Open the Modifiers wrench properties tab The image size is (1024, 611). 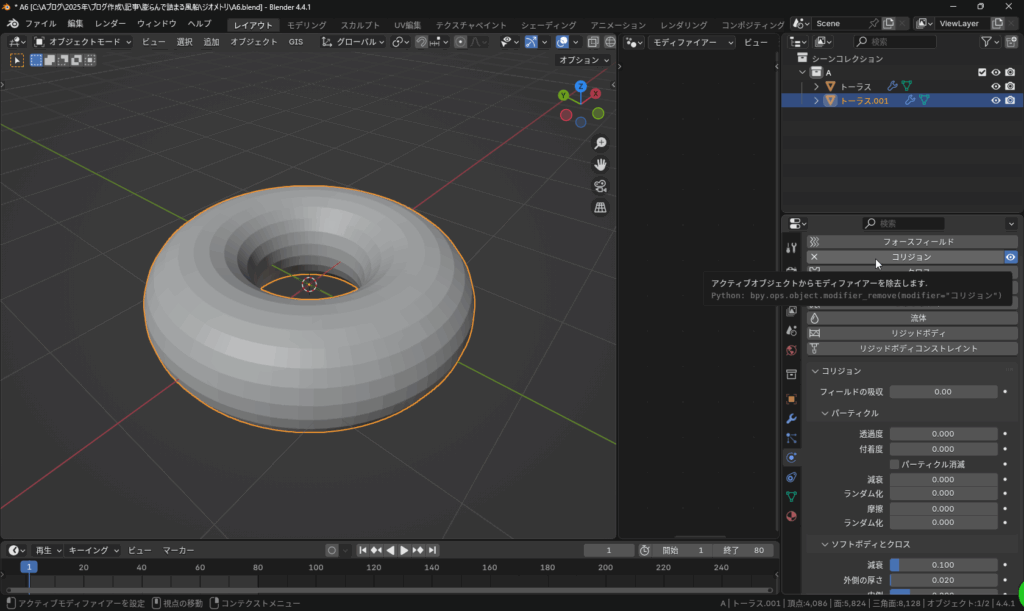click(792, 418)
